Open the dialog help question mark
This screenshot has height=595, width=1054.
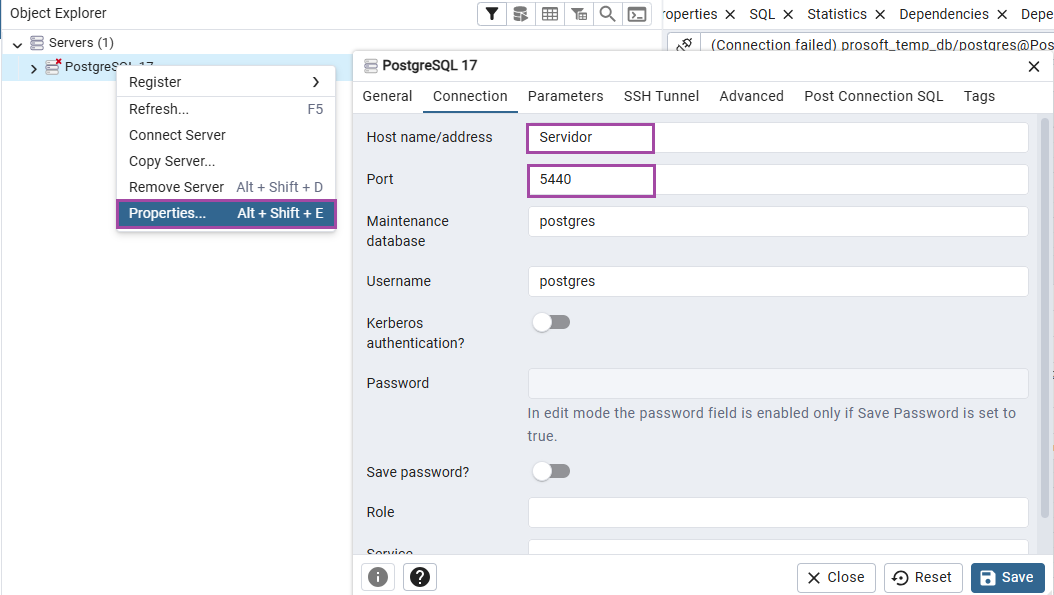point(420,577)
